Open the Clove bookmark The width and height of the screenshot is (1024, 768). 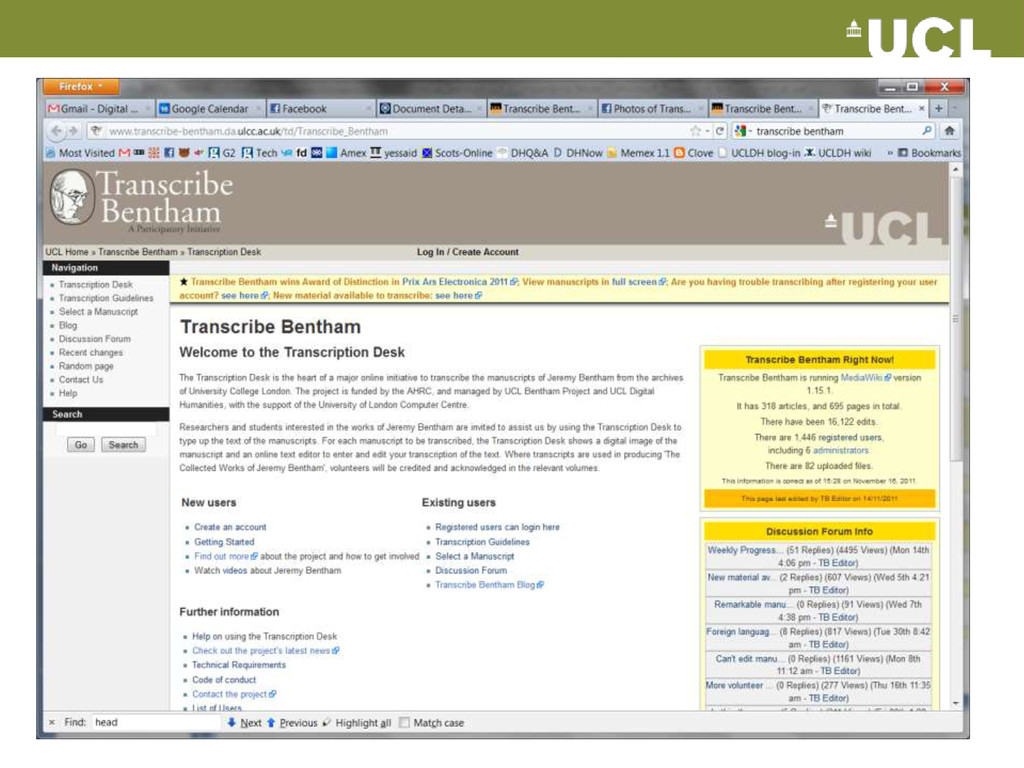(x=694, y=153)
